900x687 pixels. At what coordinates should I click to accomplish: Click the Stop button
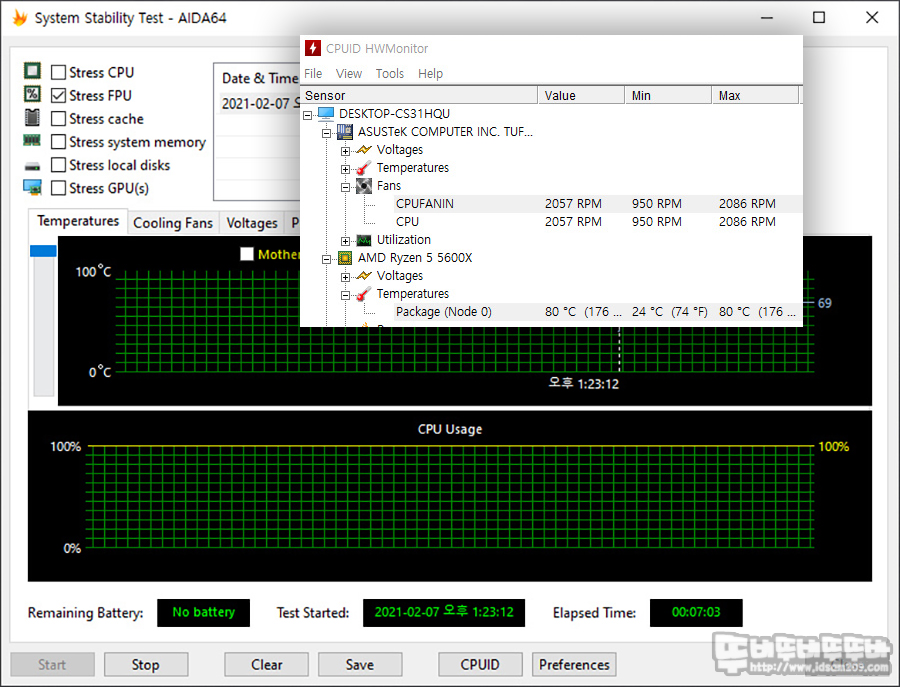(146, 665)
